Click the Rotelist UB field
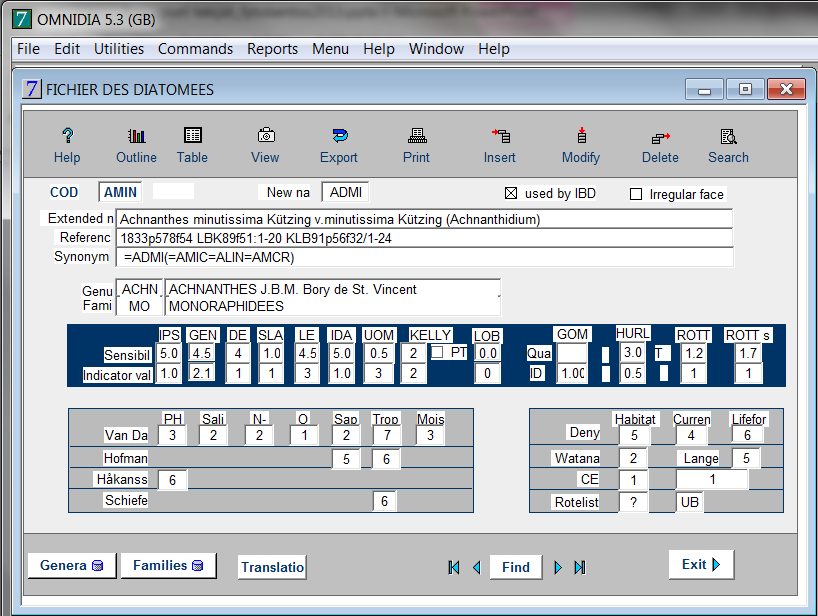818x616 pixels. coord(690,502)
